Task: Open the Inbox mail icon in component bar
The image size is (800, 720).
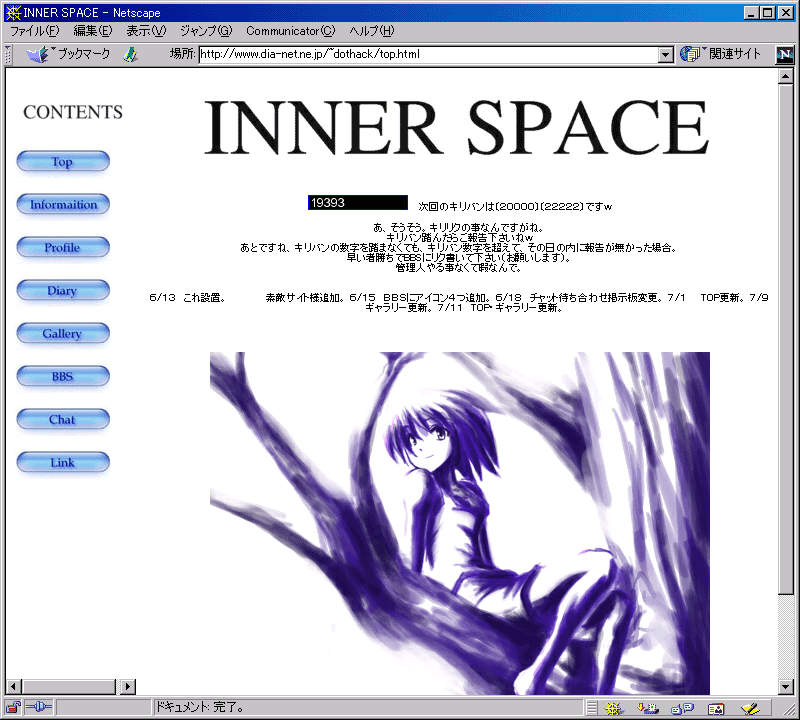Action: (x=648, y=708)
